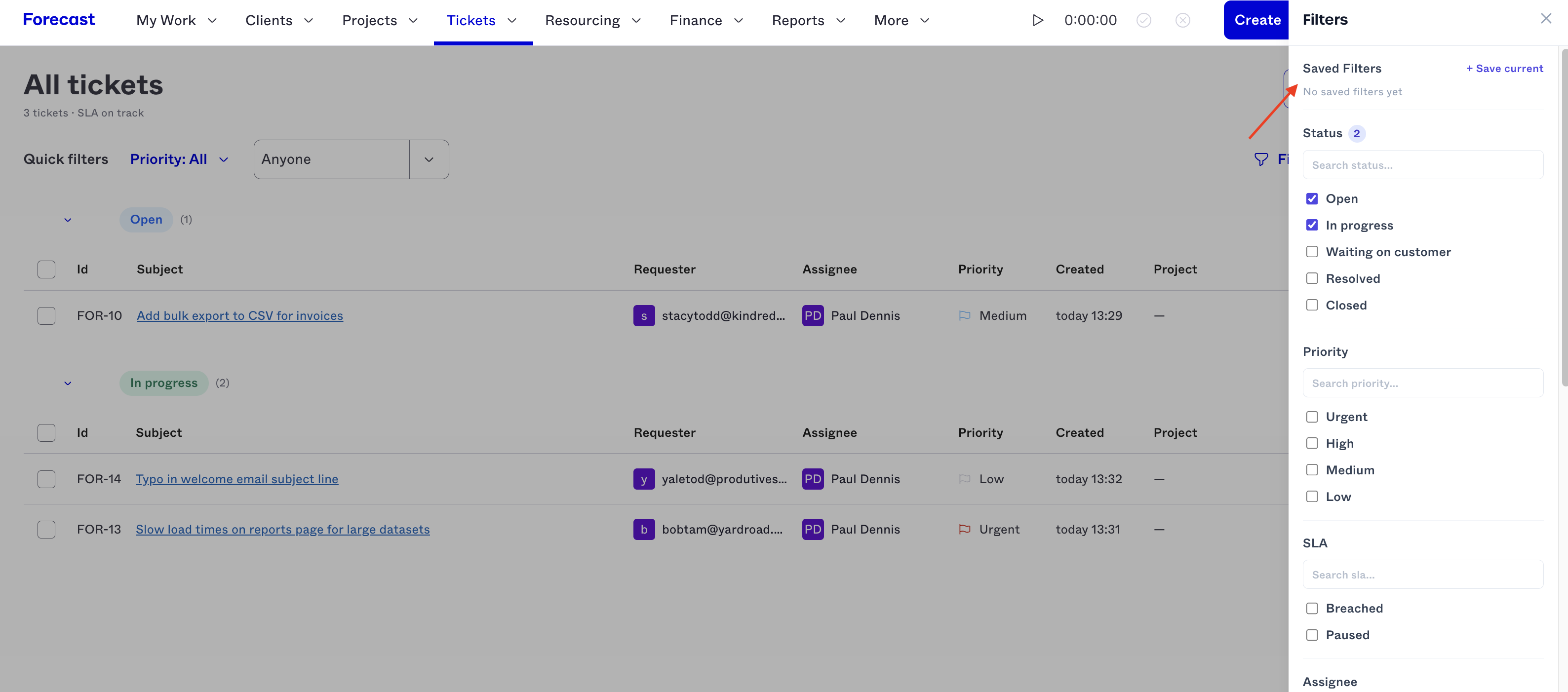Click the Priority column header in In progress group
Screen dimensions: 1568x692
pos(980,433)
